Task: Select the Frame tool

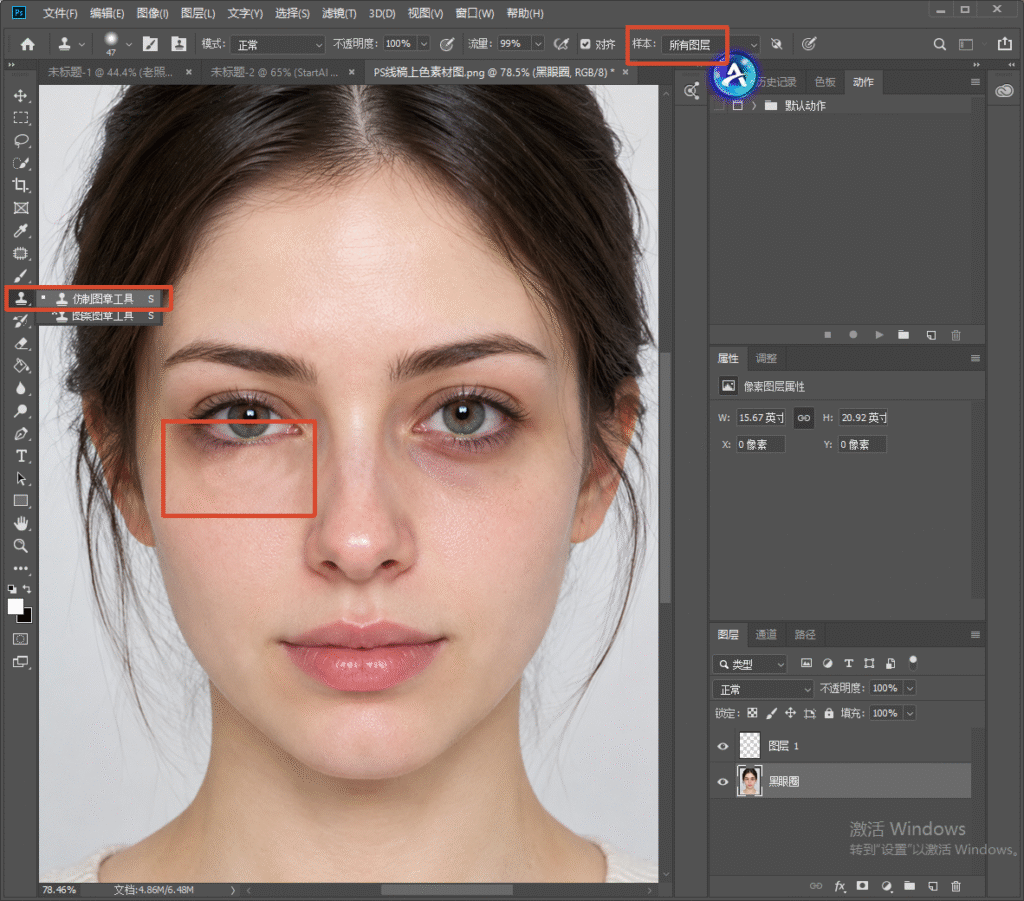Action: (x=21, y=208)
